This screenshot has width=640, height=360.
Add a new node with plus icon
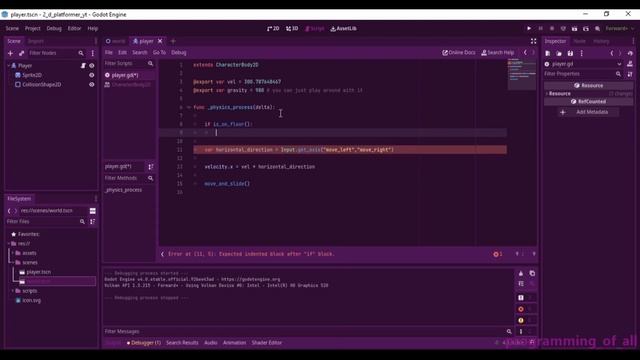tap(10, 53)
